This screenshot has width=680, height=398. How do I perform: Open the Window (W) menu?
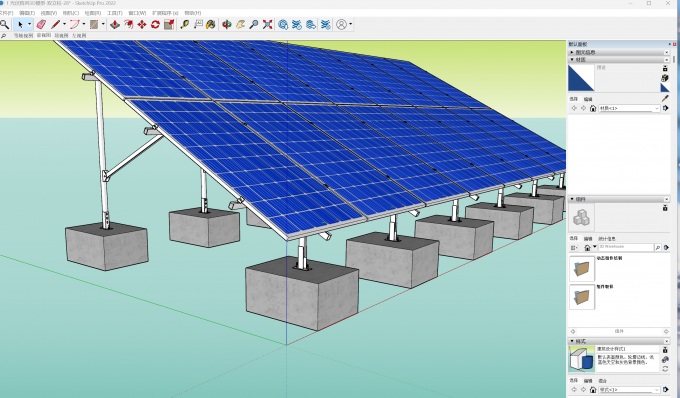point(137,13)
